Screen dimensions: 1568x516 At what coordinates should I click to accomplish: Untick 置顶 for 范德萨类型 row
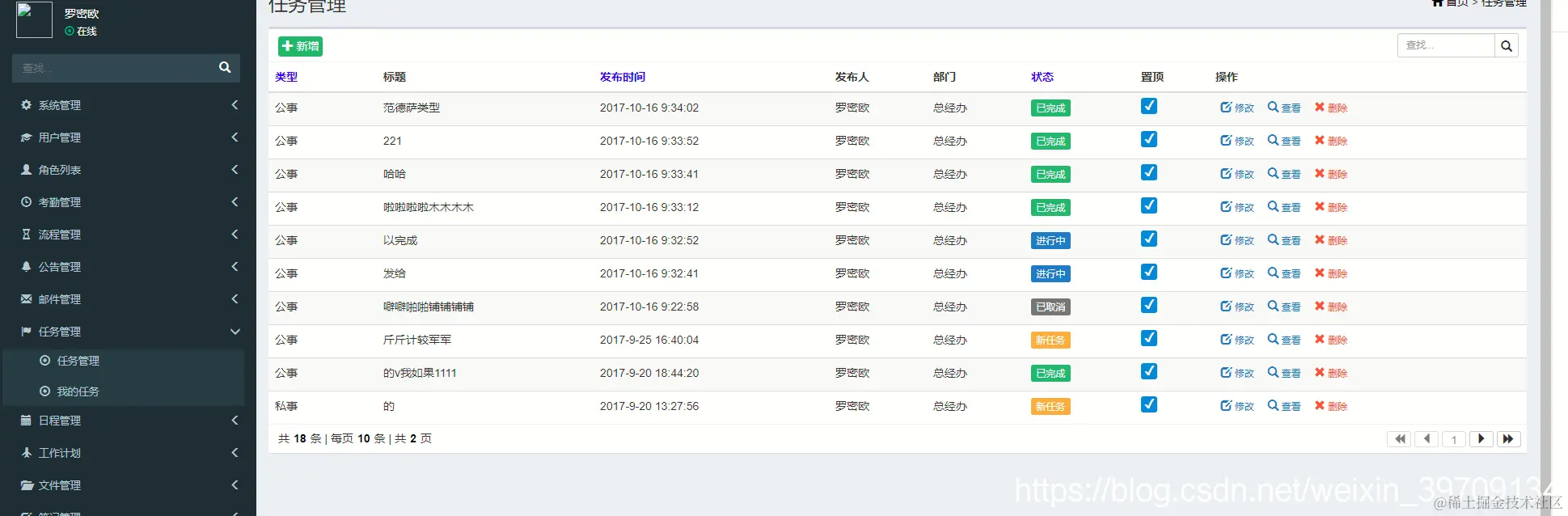click(x=1149, y=106)
